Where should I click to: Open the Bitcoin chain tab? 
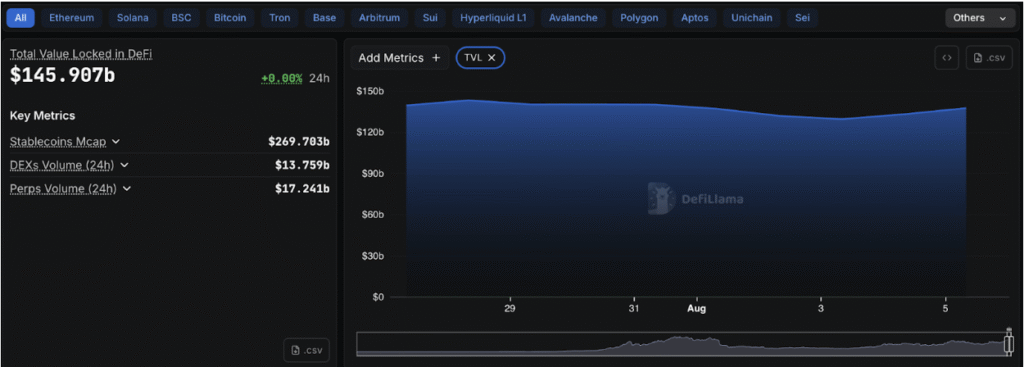pos(230,18)
